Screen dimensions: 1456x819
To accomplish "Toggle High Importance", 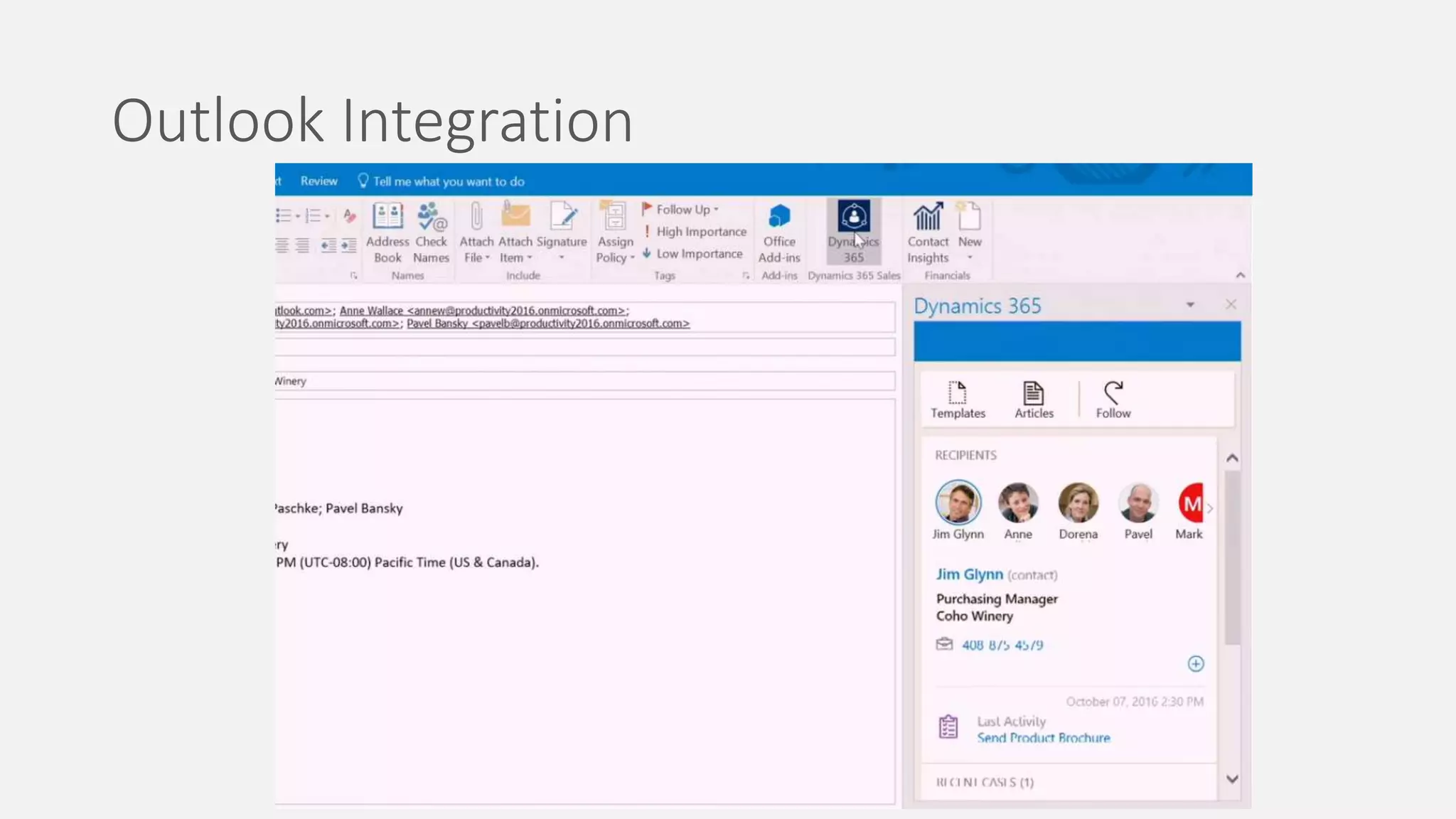I will click(695, 231).
